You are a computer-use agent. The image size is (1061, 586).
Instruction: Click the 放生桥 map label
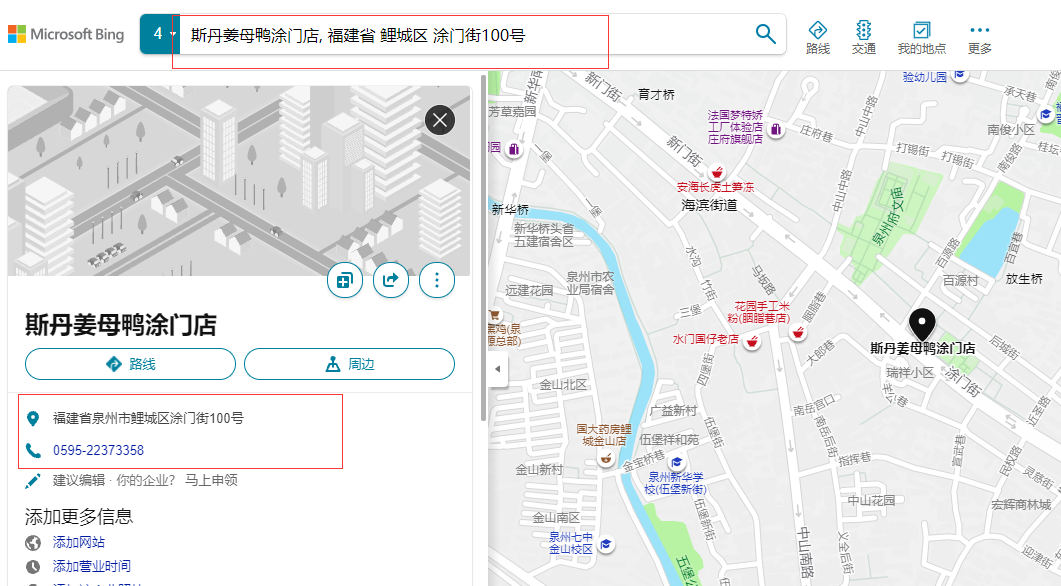[x=1024, y=279]
